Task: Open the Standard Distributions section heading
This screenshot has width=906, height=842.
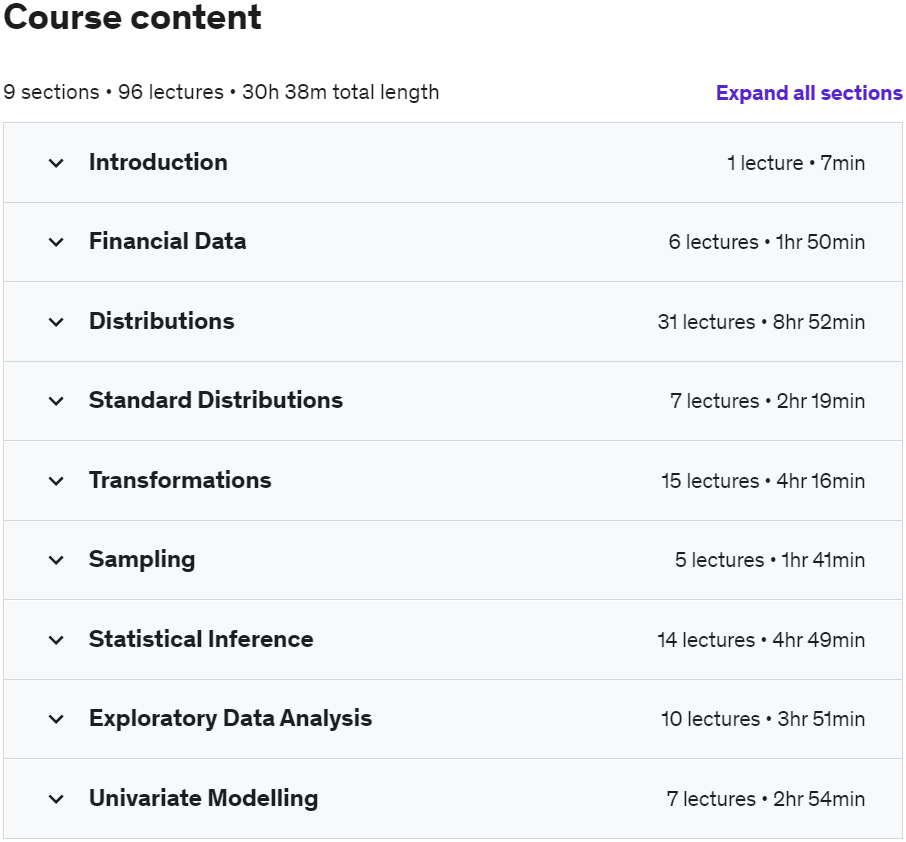Action: pyautogui.click(x=215, y=400)
